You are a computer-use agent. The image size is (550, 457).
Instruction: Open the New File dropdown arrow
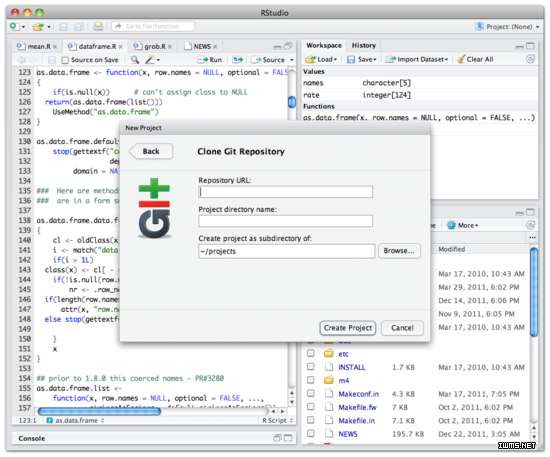click(x=24, y=27)
